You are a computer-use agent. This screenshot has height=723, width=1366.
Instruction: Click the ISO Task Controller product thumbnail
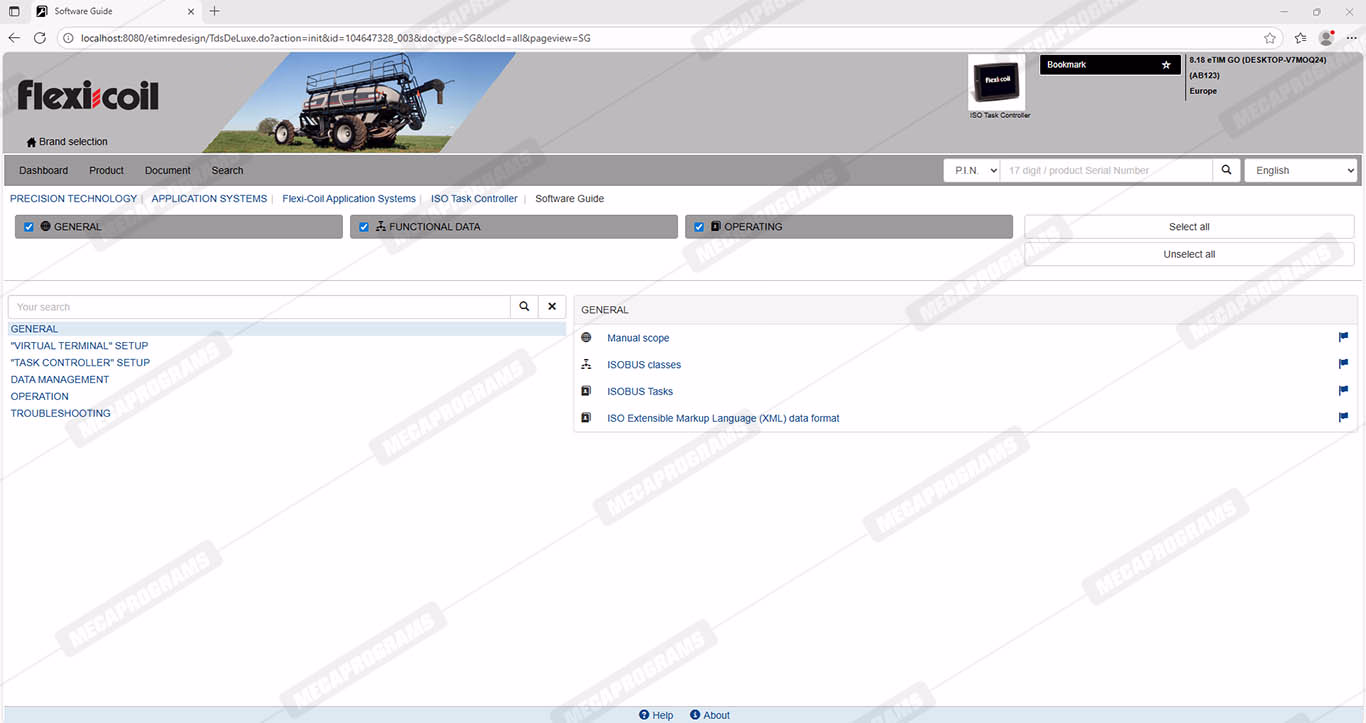click(x=997, y=81)
